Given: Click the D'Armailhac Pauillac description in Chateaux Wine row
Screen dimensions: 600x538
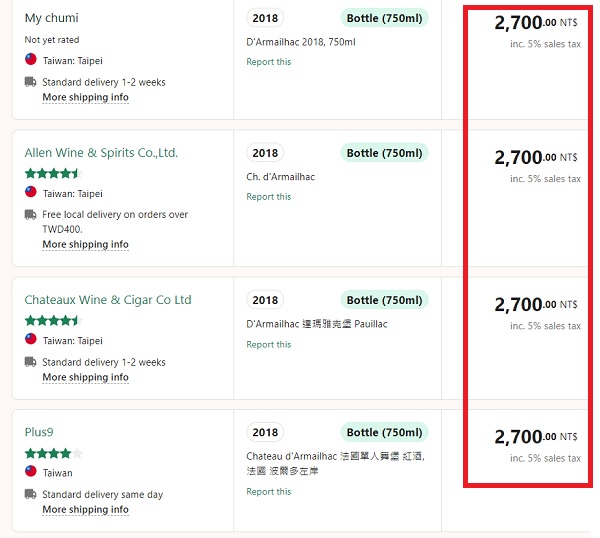Looking at the screenshot, I should point(317,324).
